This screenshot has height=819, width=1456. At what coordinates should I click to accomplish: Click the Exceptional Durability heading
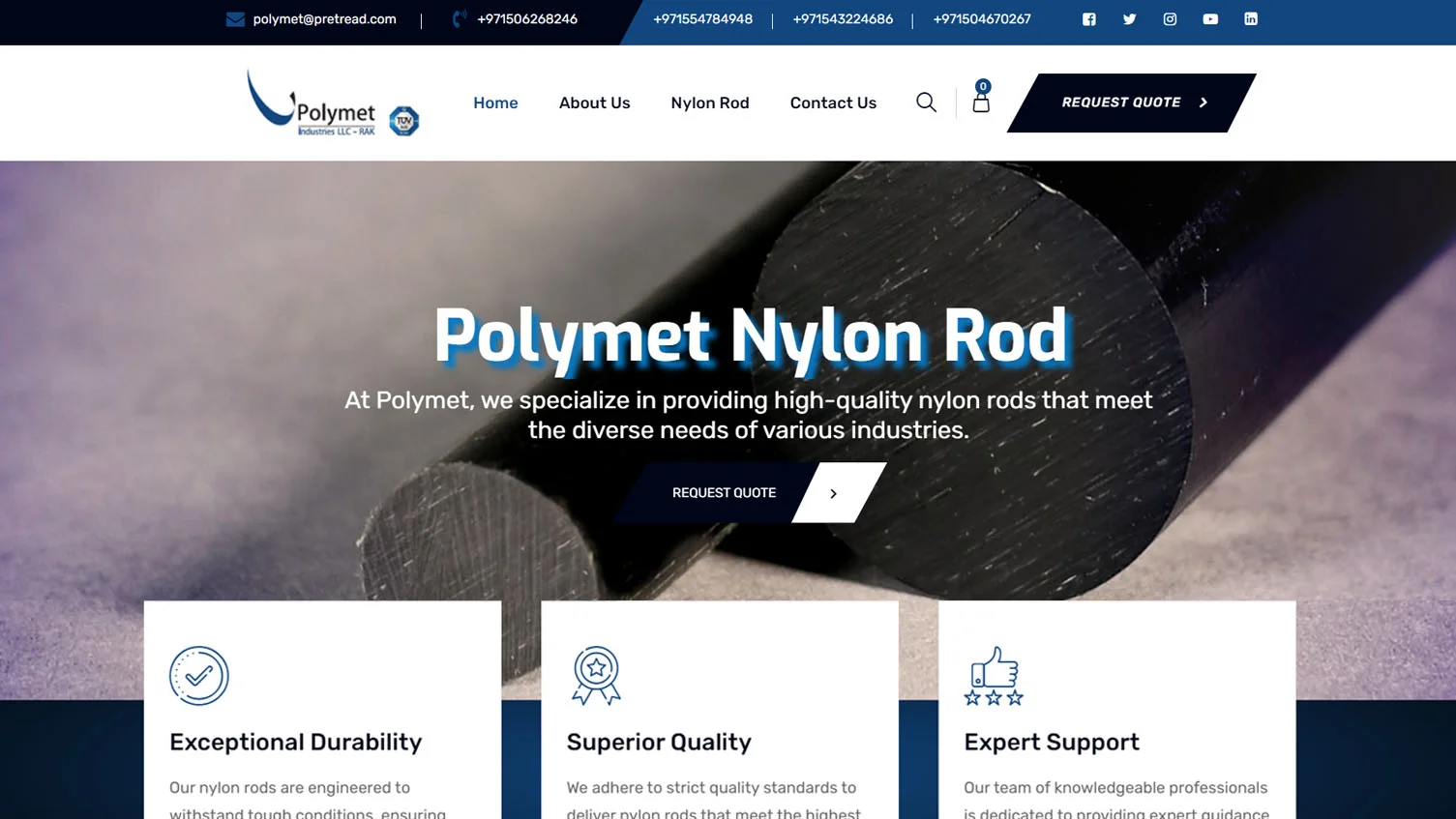(x=296, y=742)
